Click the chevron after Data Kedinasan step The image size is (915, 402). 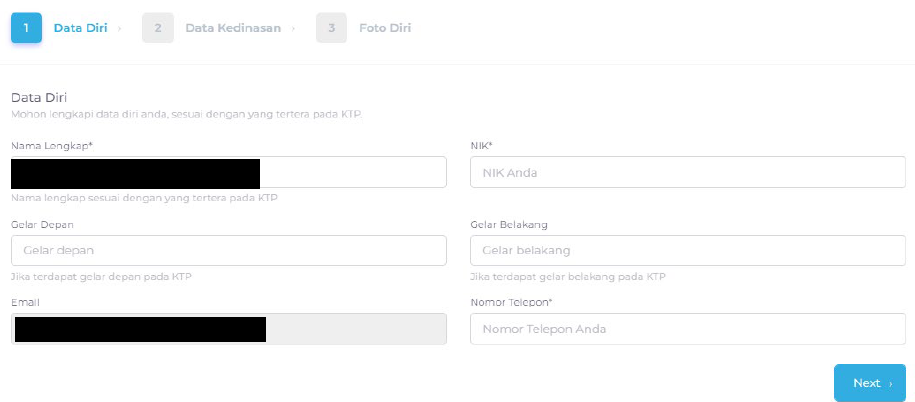click(293, 28)
